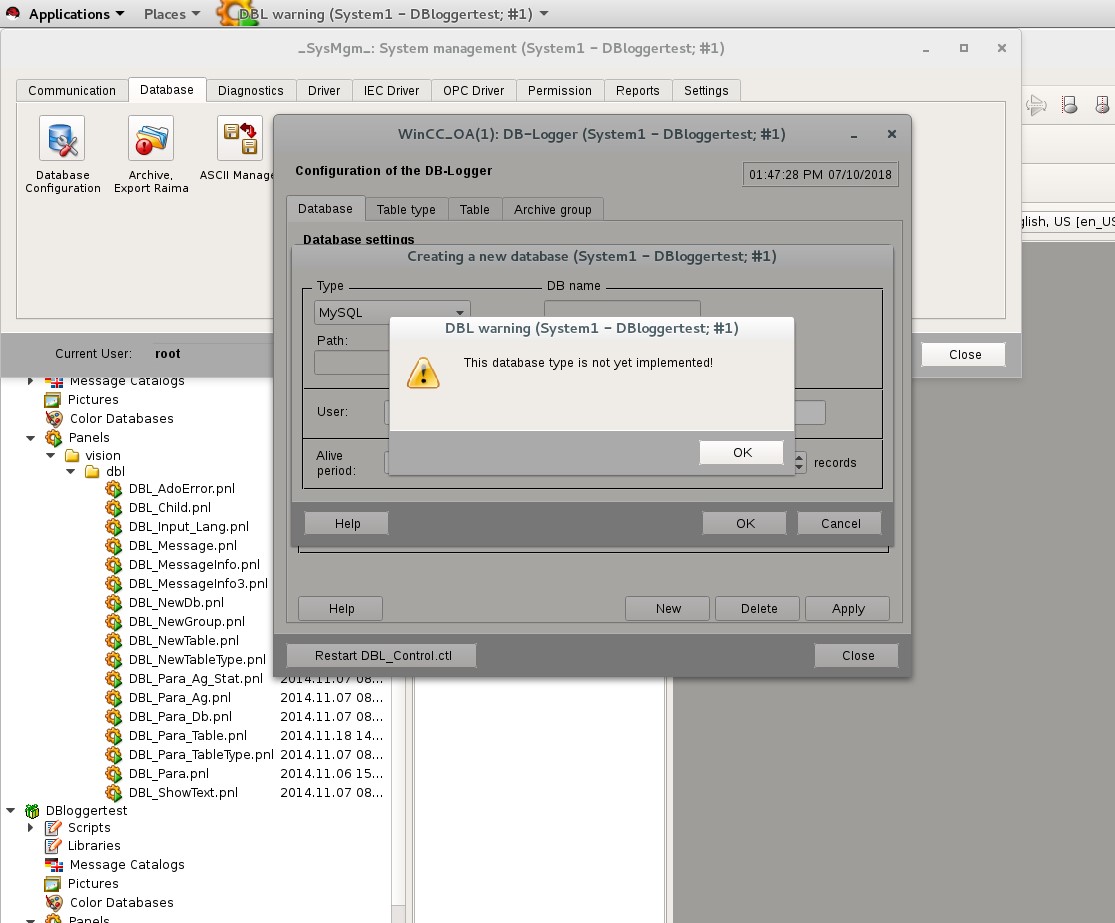Click the warning triangle icon in dialog

[423, 373]
